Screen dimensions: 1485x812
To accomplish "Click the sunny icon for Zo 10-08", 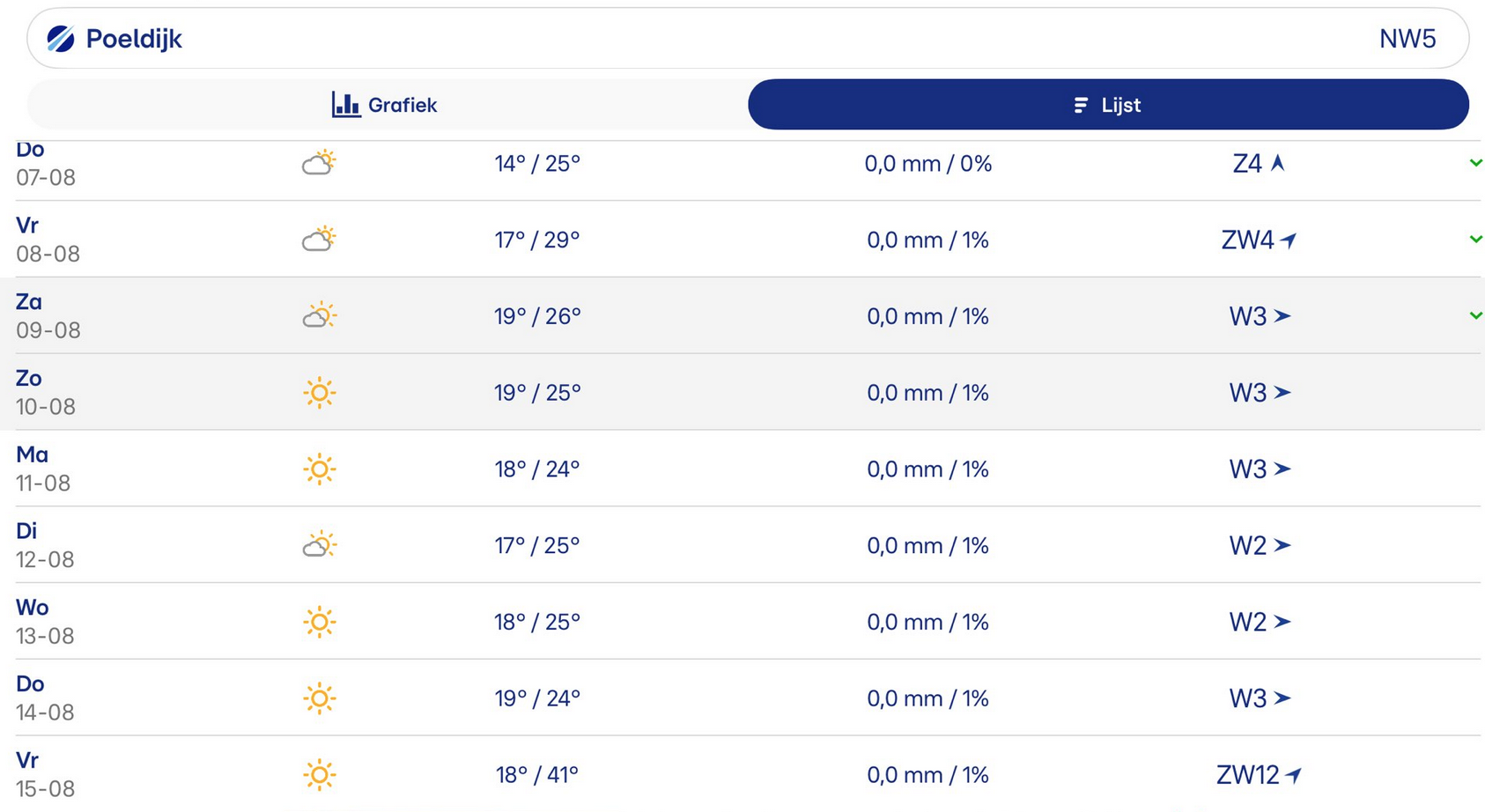I will 319,393.
